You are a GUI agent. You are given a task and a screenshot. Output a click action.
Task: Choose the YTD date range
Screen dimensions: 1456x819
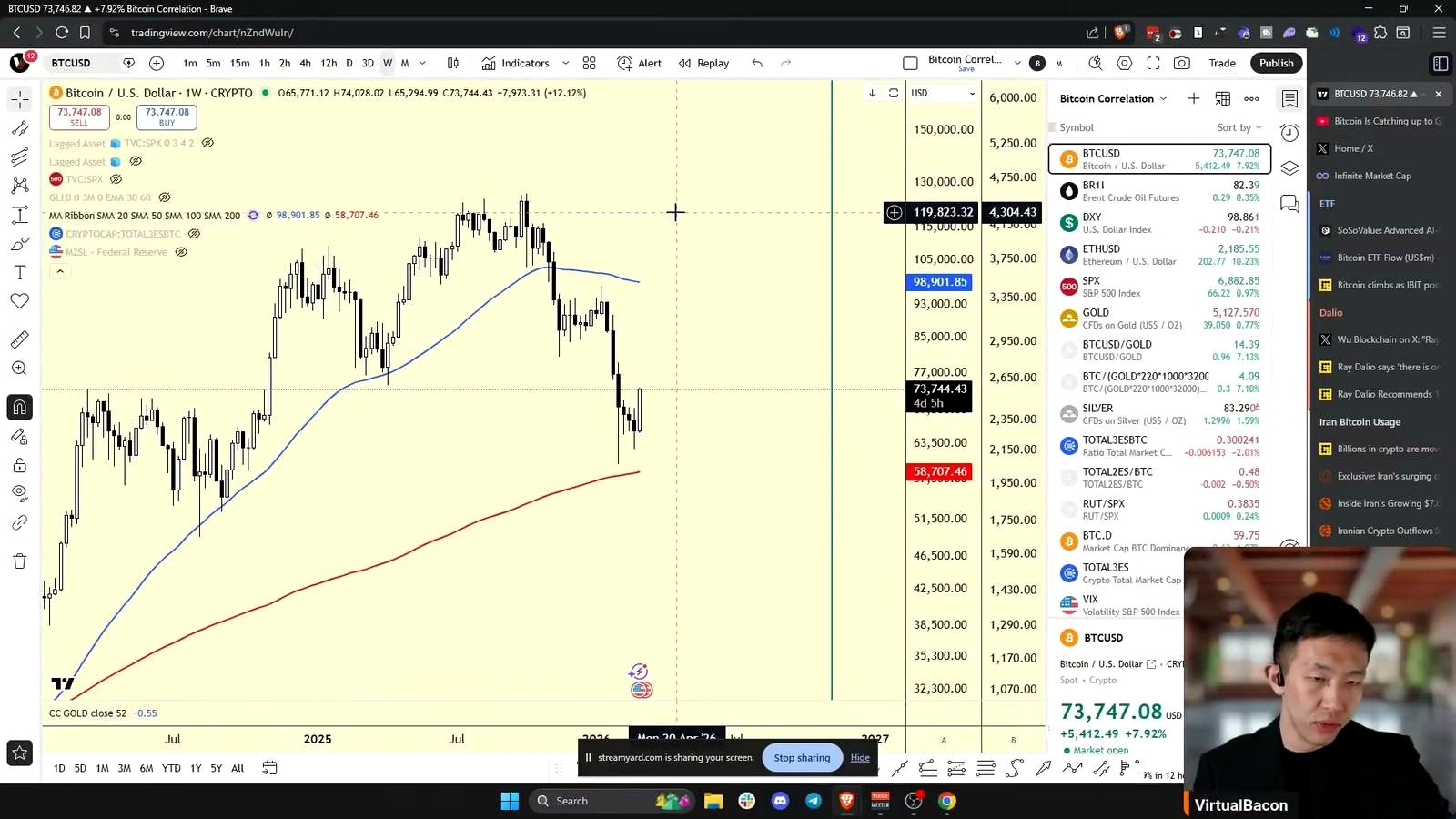click(171, 768)
